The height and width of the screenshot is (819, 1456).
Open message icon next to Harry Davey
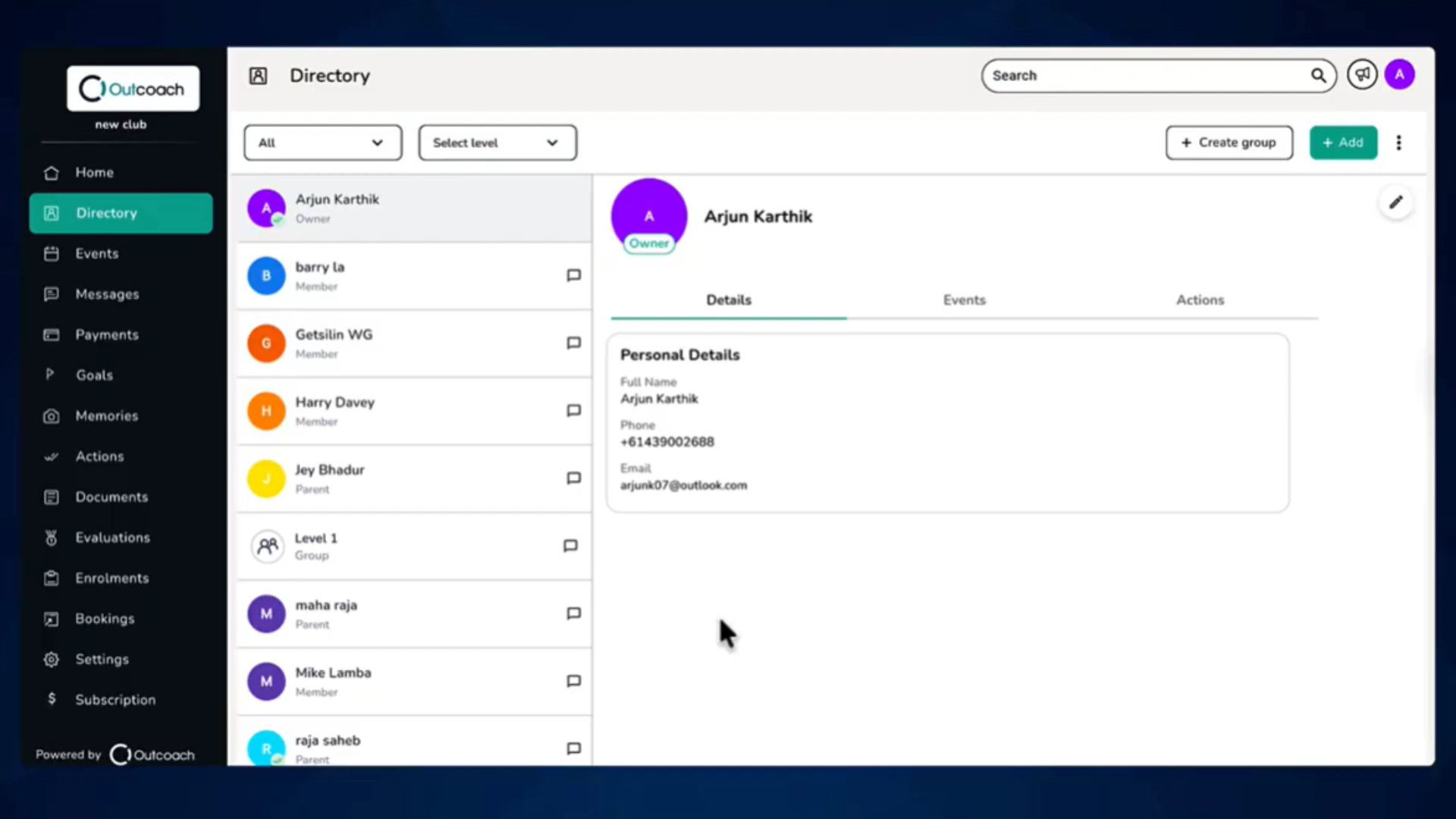click(x=573, y=410)
